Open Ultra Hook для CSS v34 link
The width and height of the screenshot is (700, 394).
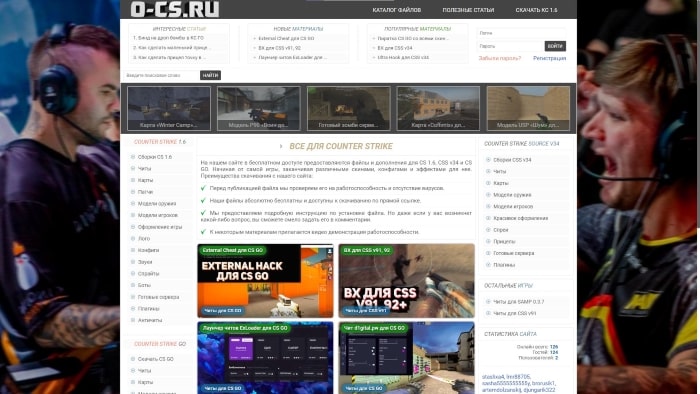[403, 58]
